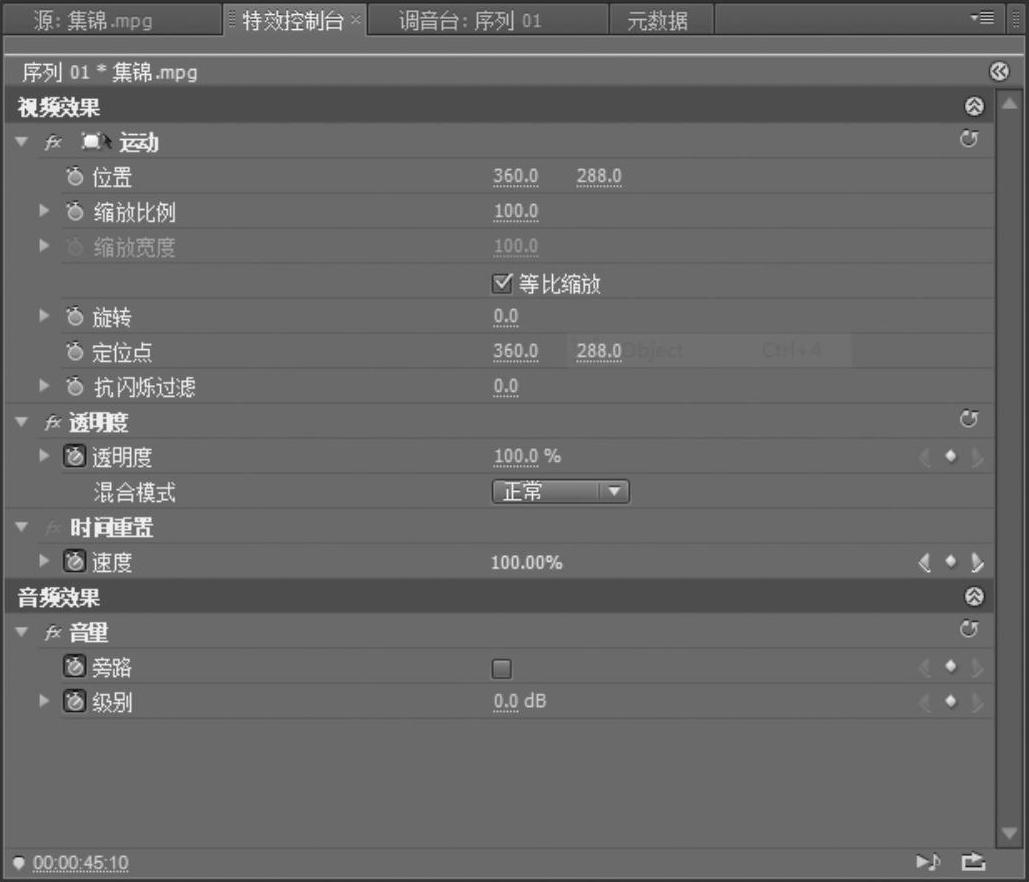Toggle the 运动 fx effect switch
Screen dimensions: 1029x882
point(52,142)
